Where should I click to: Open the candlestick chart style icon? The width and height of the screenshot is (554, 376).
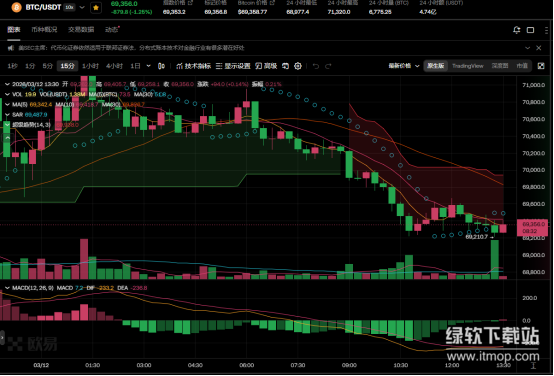(x=161, y=66)
